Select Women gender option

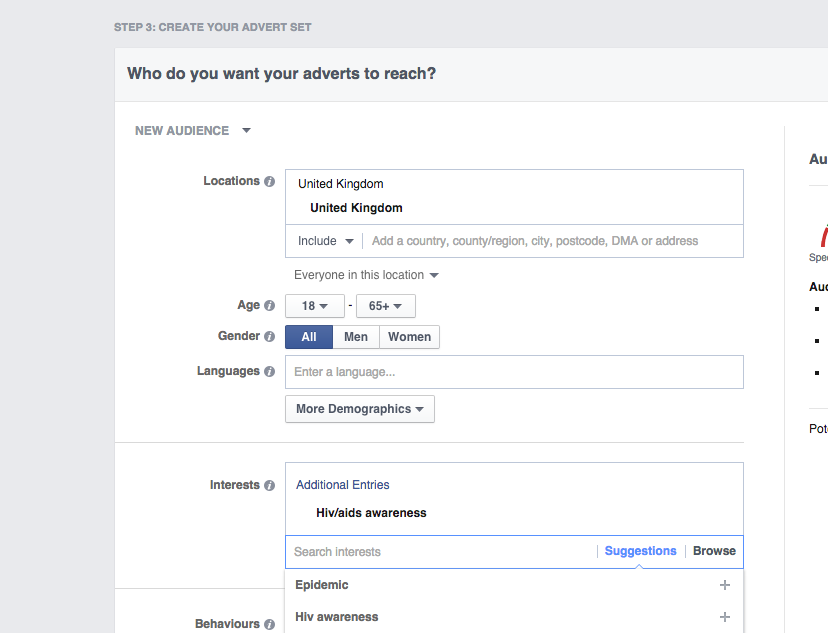point(409,337)
